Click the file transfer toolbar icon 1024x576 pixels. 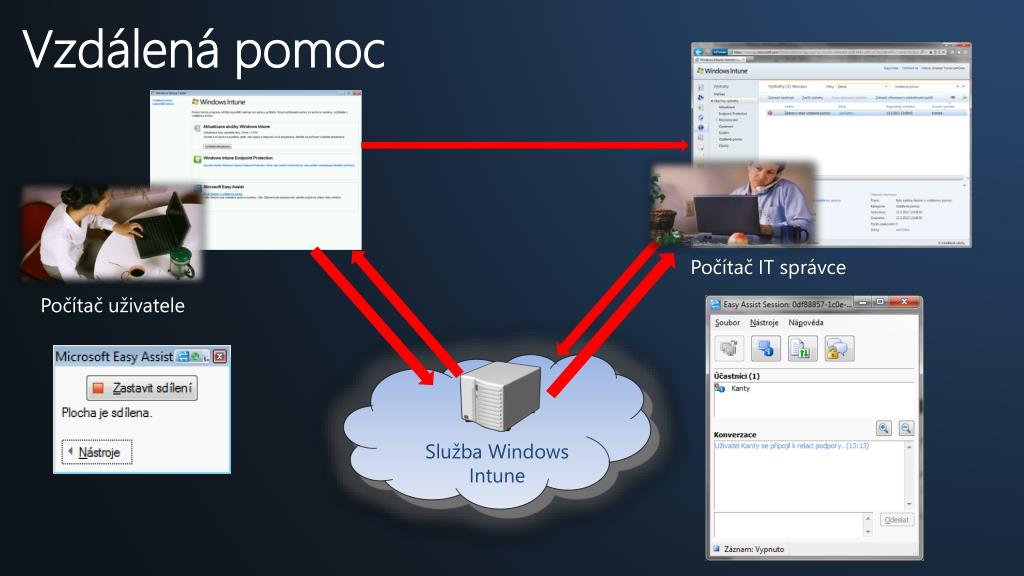(802, 349)
